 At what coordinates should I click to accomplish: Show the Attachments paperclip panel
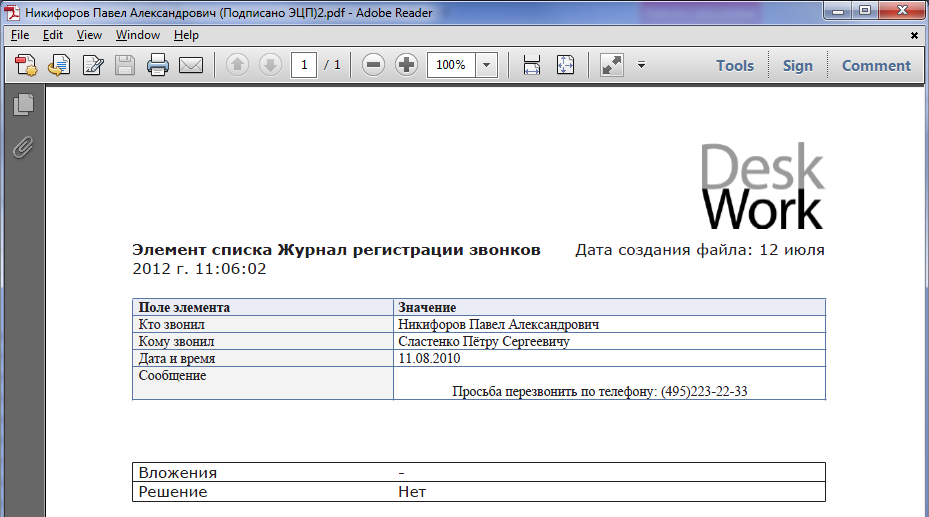tap(23, 147)
